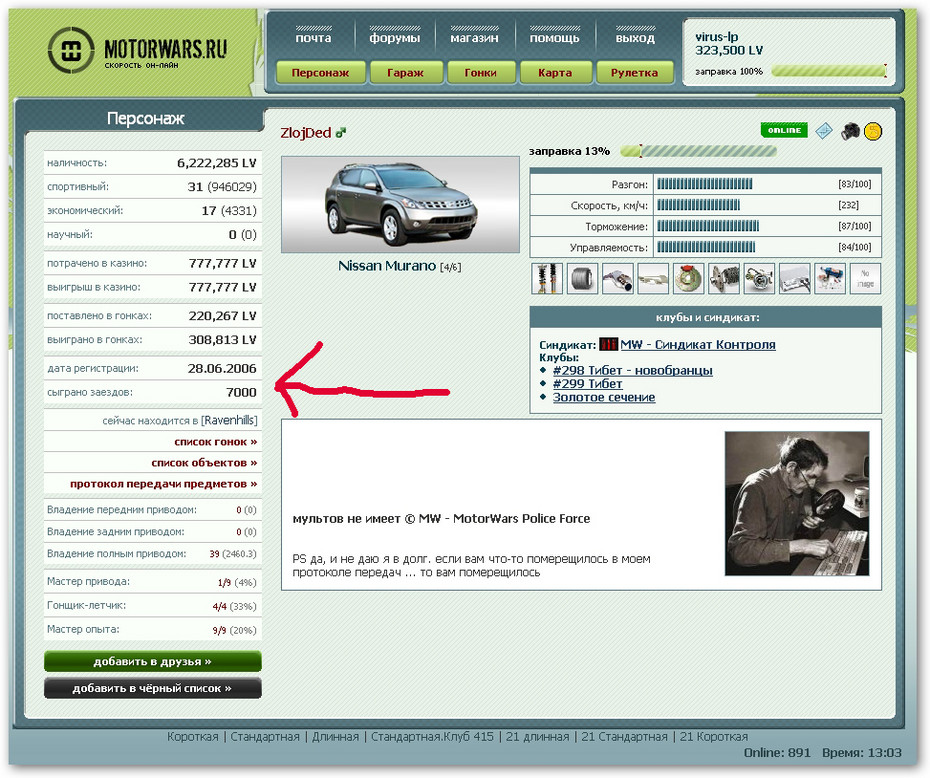Click the 'добавить в чёрный список' button
The width and height of the screenshot is (930, 778).
(x=152, y=688)
